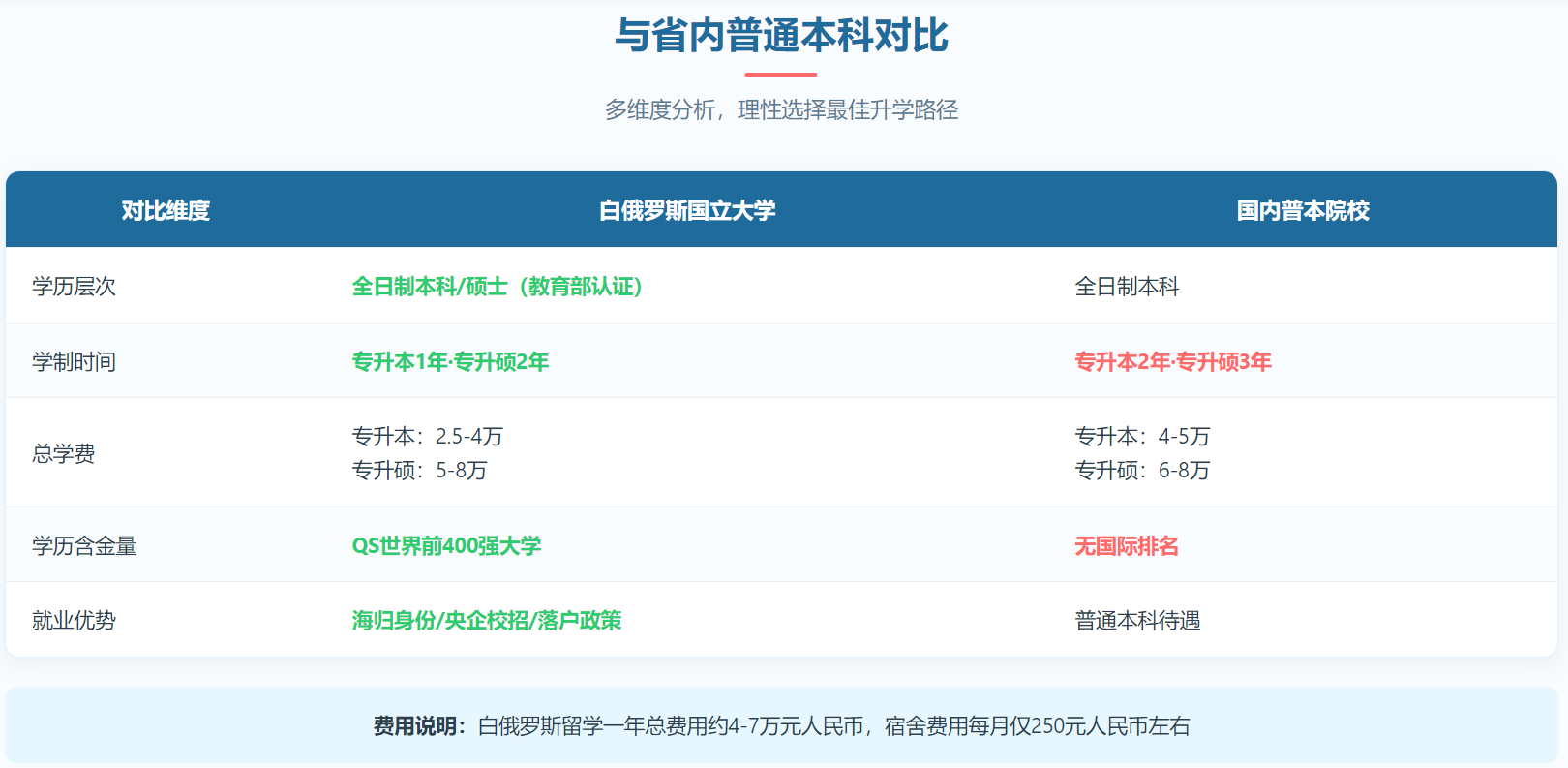1568x768 pixels.
Task: Click the value 专升本：2.5-4万
Action: pyautogui.click(x=427, y=437)
